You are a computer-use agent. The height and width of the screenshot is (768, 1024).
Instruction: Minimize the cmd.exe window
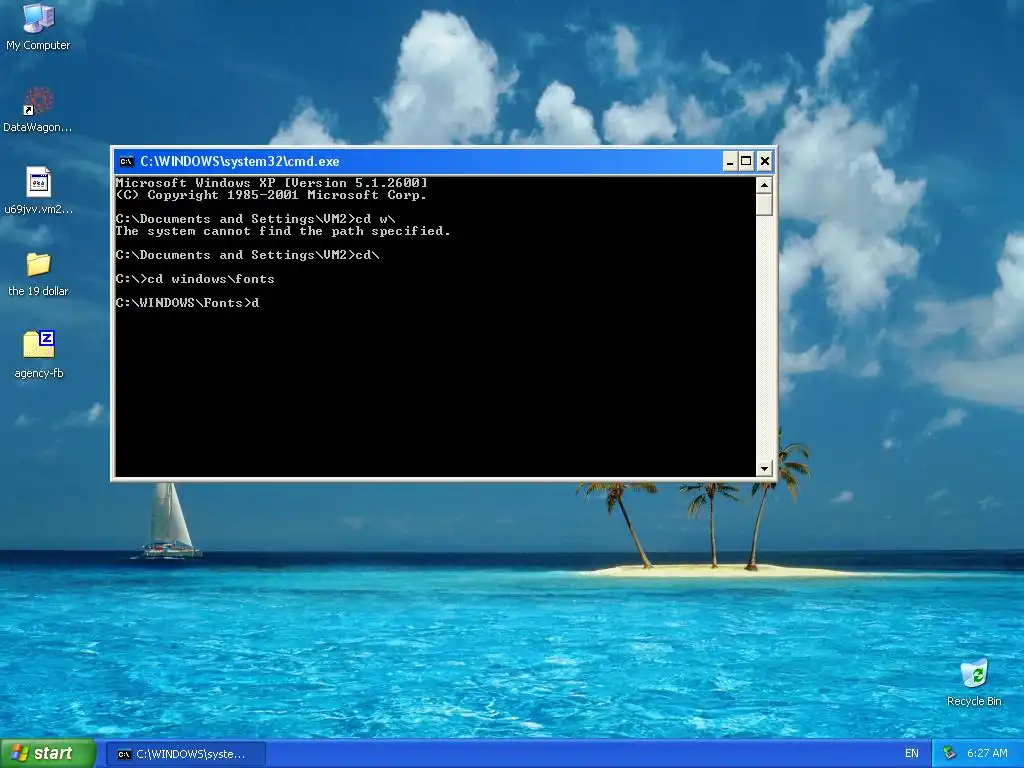pyautogui.click(x=729, y=161)
